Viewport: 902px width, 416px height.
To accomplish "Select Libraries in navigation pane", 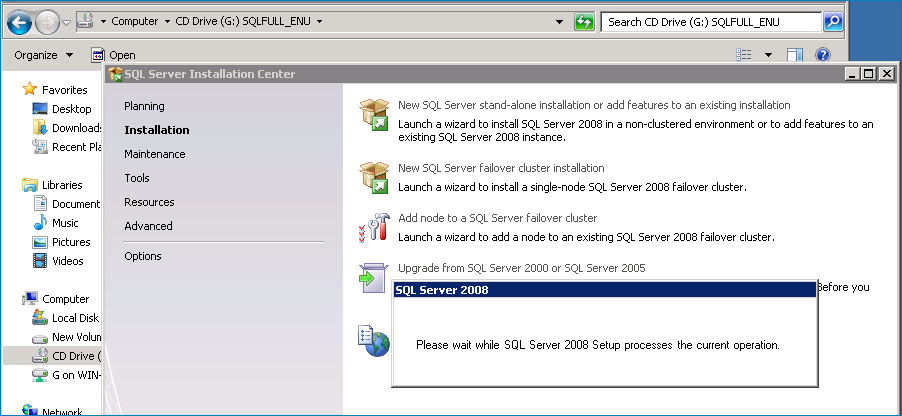I will click(x=62, y=185).
